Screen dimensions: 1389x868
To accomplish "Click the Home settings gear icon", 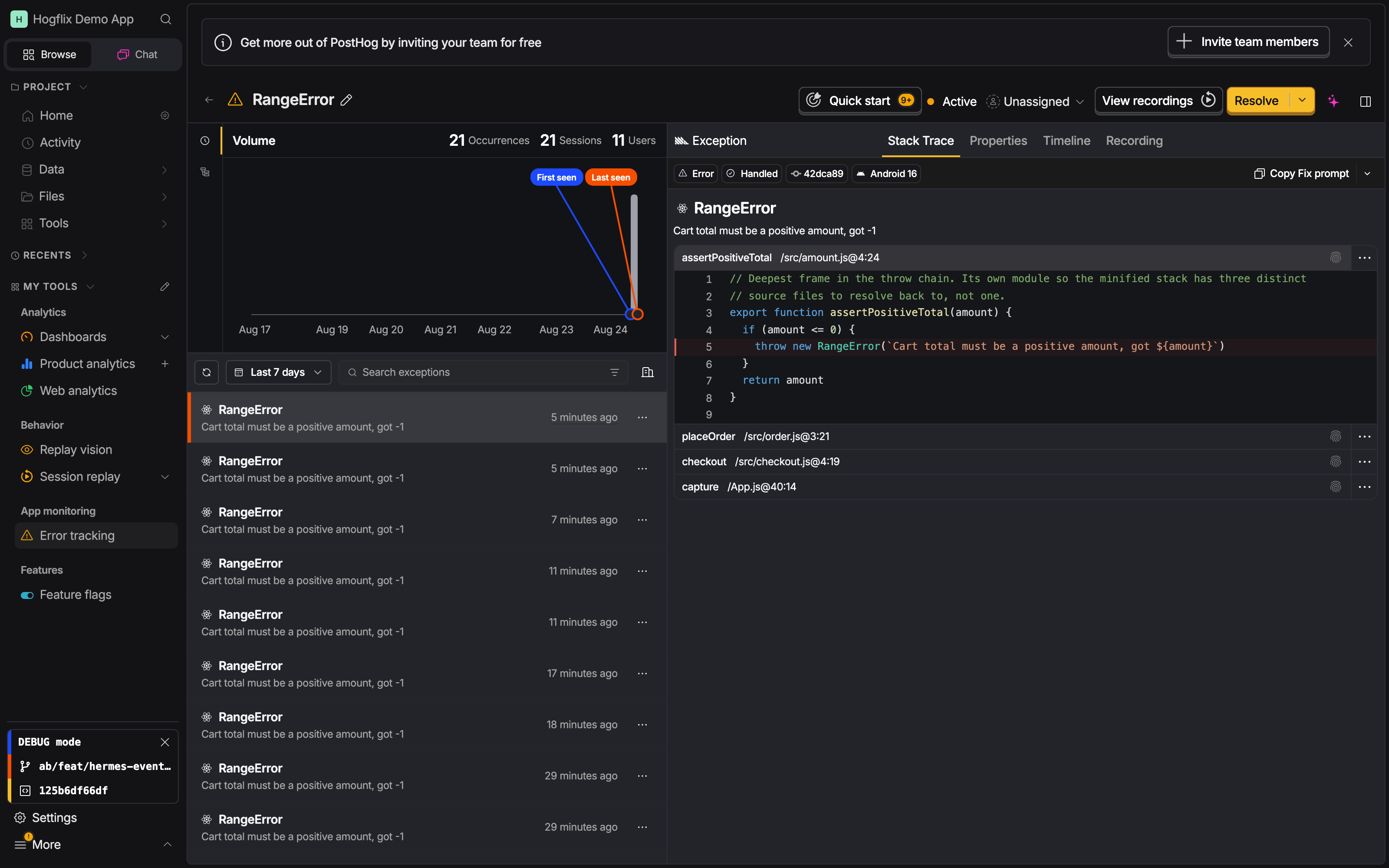I will pyautogui.click(x=165, y=115).
